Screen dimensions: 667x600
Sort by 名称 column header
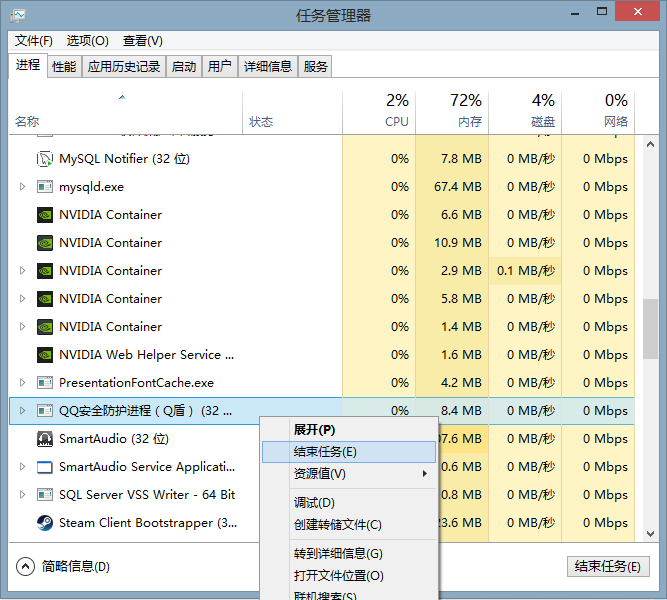coord(125,113)
